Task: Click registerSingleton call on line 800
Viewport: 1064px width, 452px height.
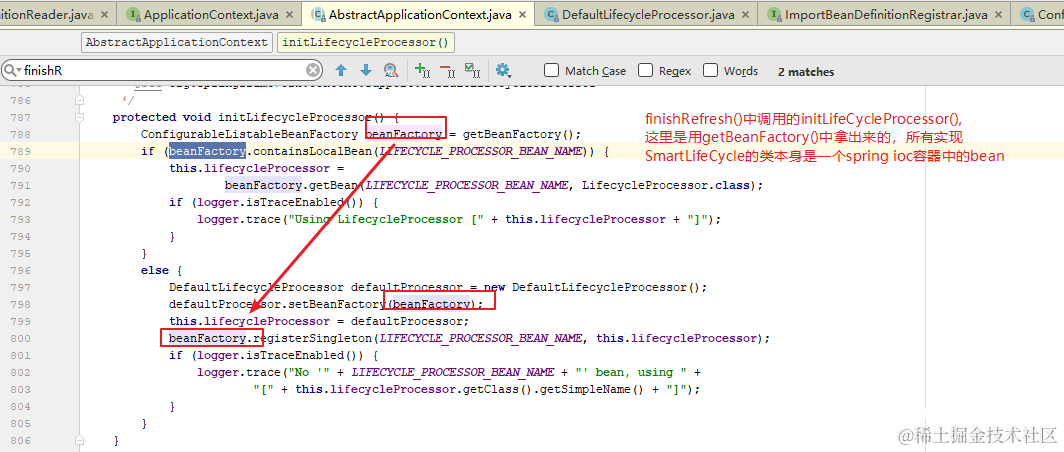Action: [313, 338]
